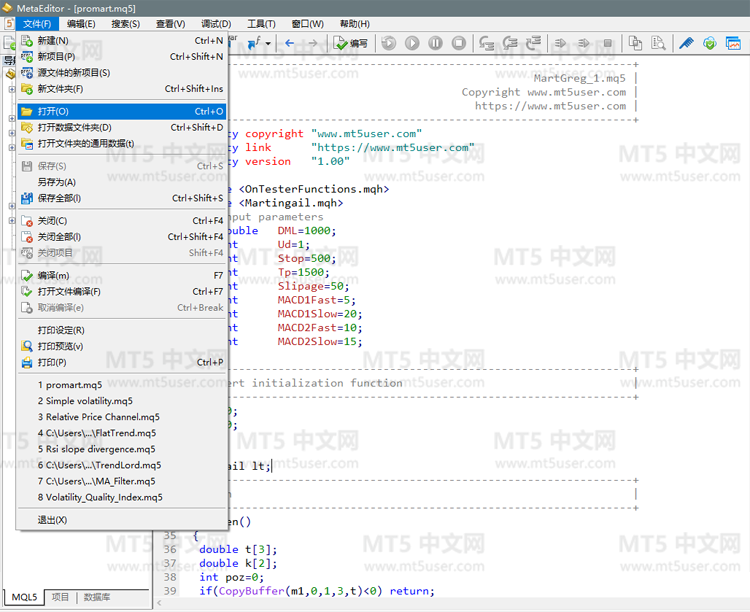Choose 打印(P) menu entry
Screen dimensions: 750x612
click(x=122, y=362)
